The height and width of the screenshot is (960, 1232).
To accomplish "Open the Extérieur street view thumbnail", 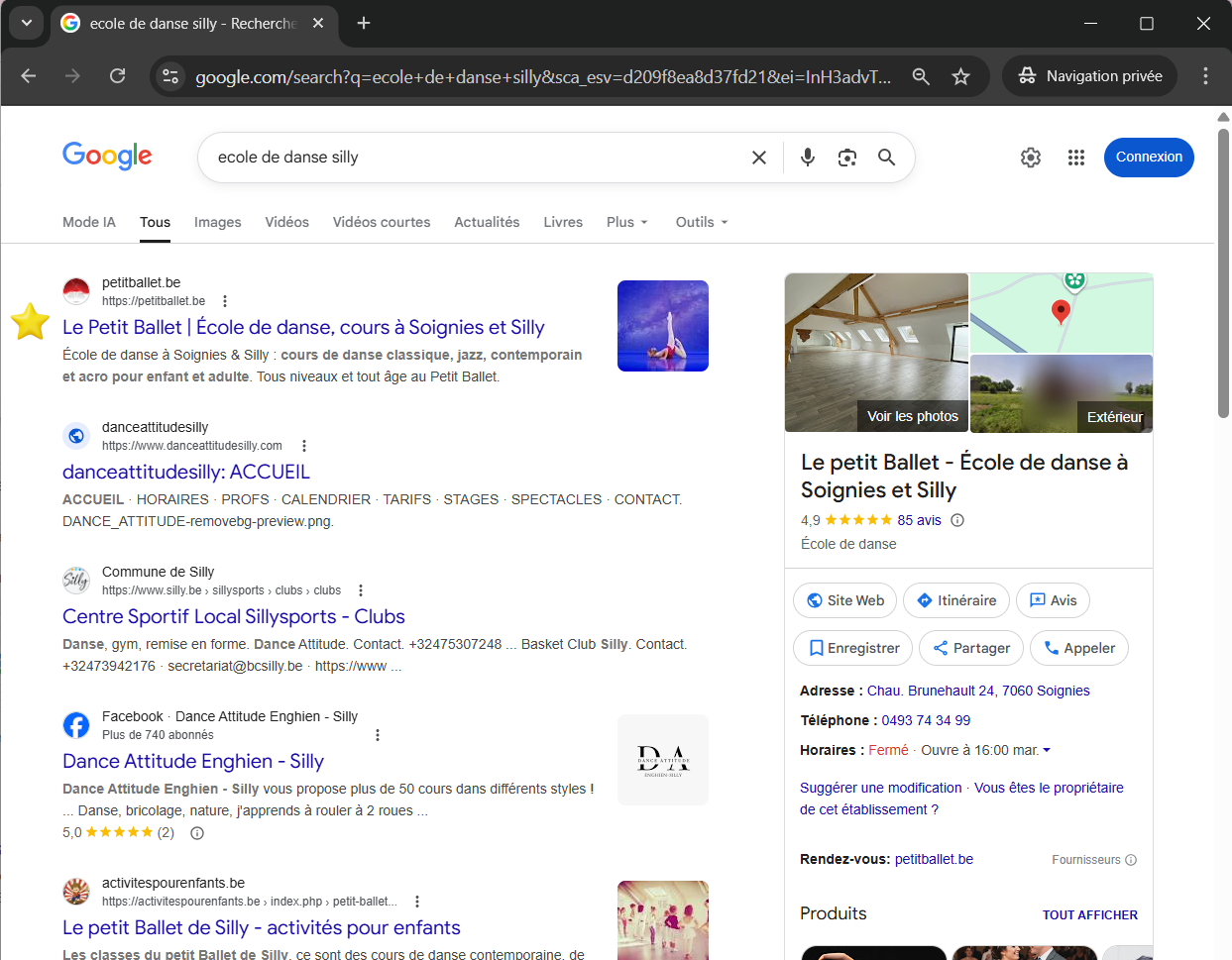I will [x=1062, y=393].
